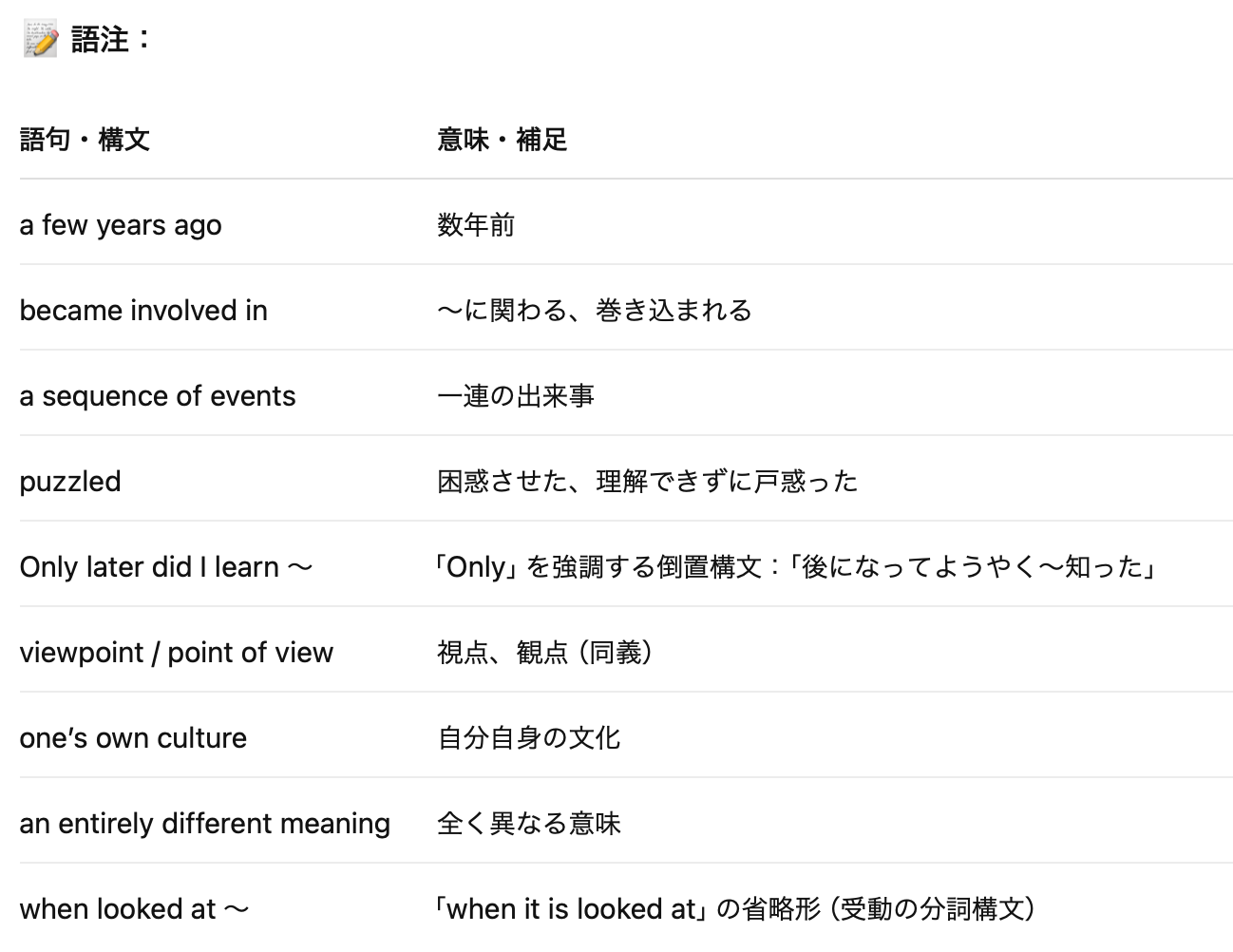Select the translation 一連の出来事
The image size is (1233, 952).
[516, 396]
